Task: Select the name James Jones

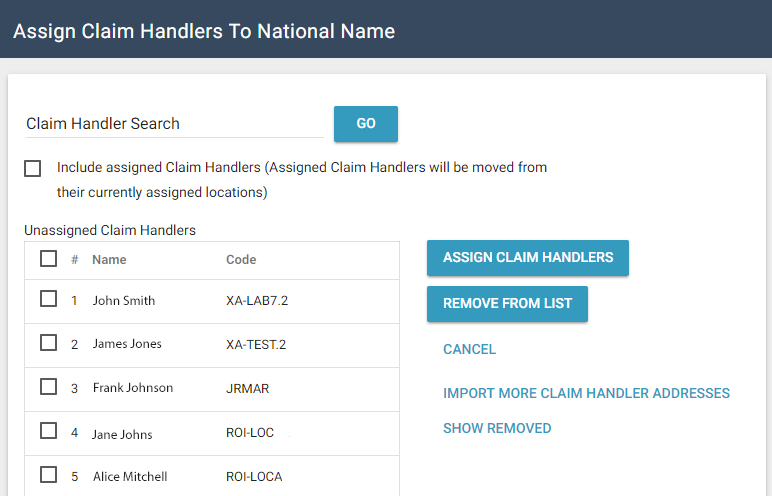Action: pos(127,344)
